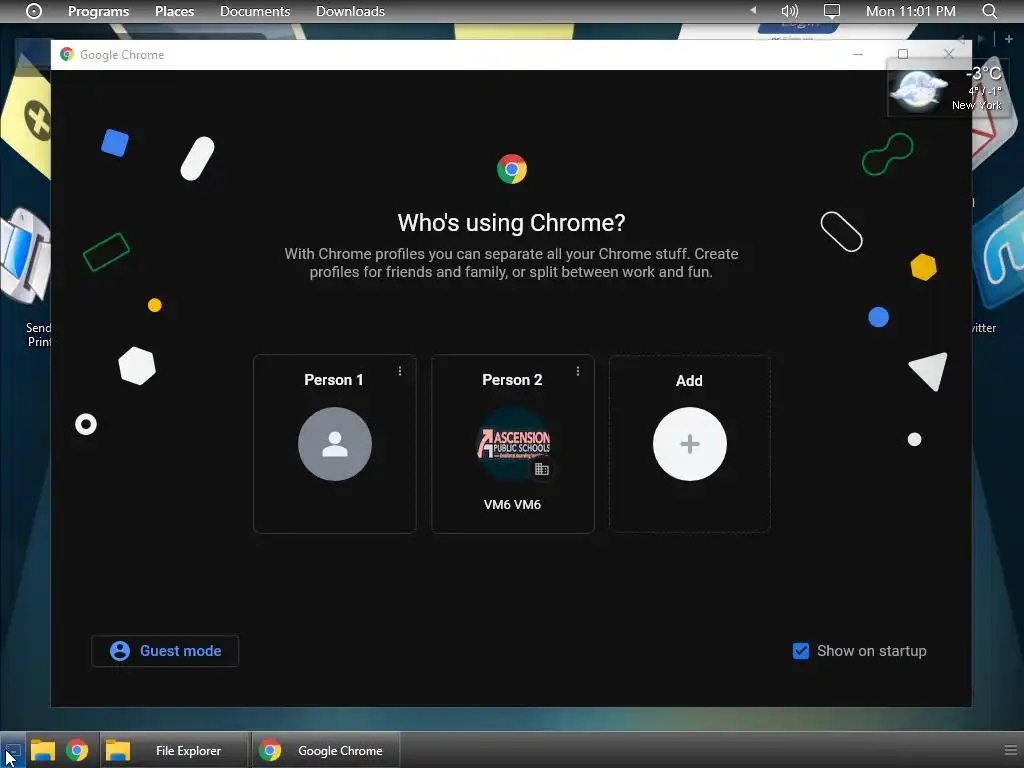Click the Add card label

(689, 381)
